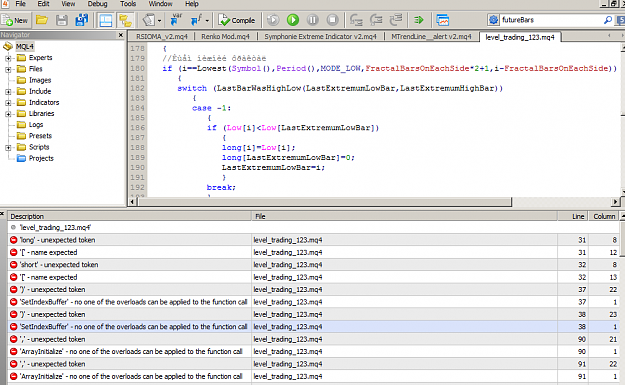Click into the futureBars search field

552,20
